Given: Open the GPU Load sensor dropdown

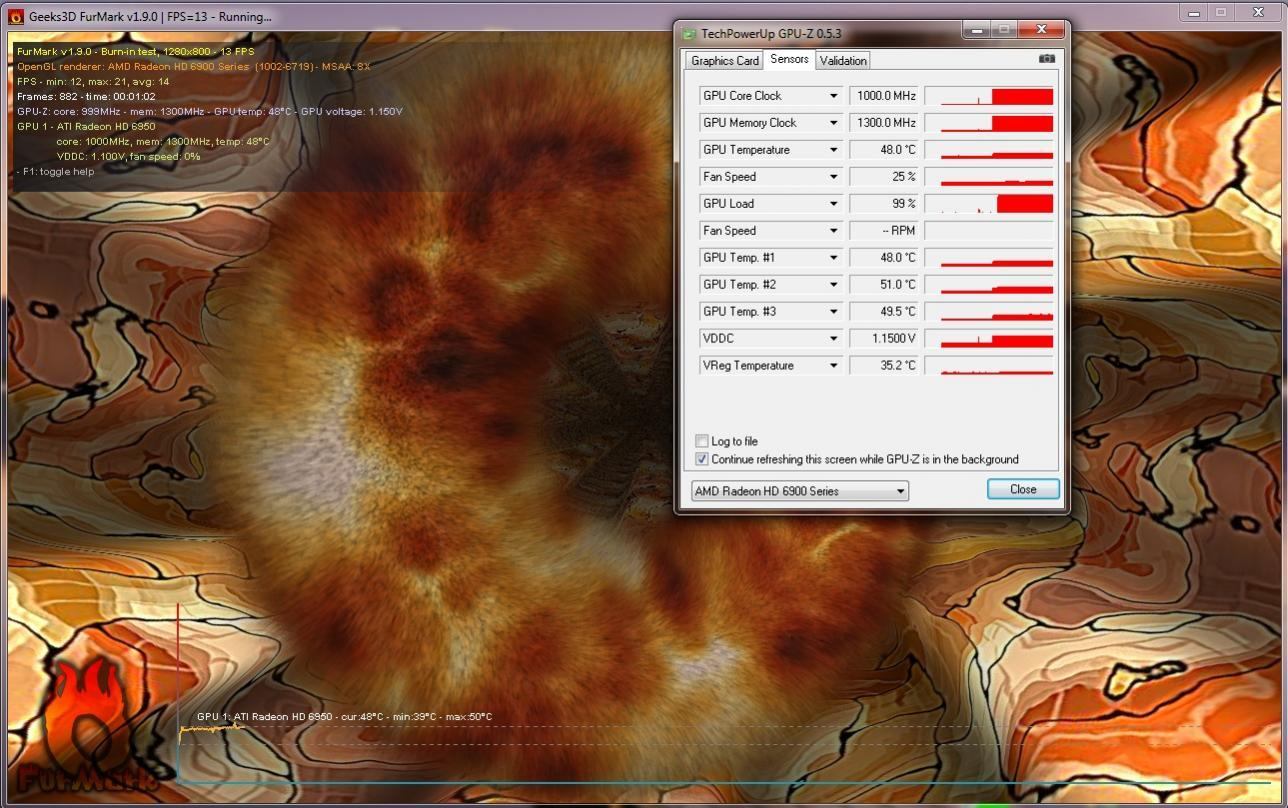Looking at the screenshot, I should (x=833, y=204).
